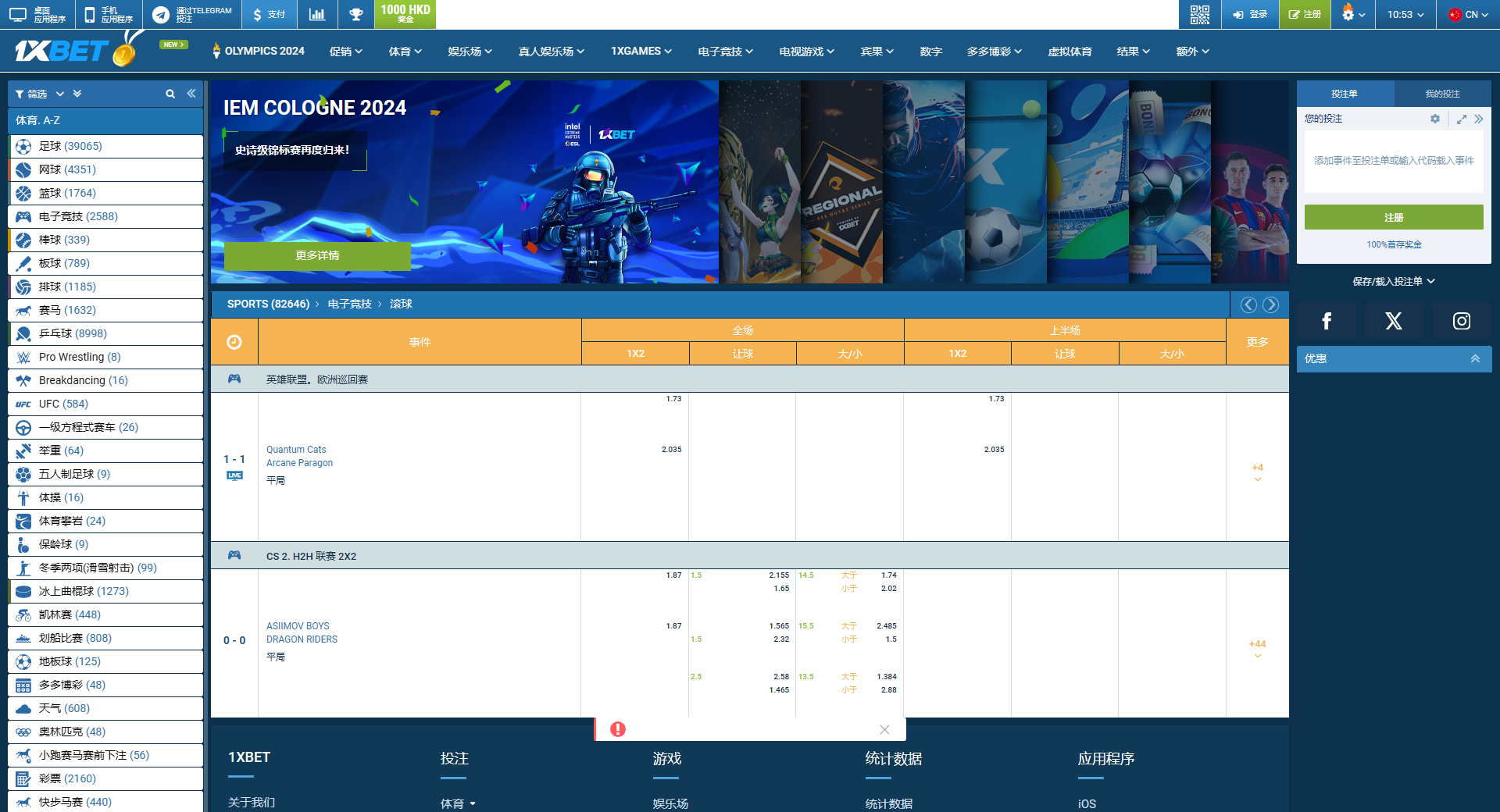Image resolution: width=1500 pixels, height=812 pixels.
Task: Click the clock time filter icon
Action: 234,342
